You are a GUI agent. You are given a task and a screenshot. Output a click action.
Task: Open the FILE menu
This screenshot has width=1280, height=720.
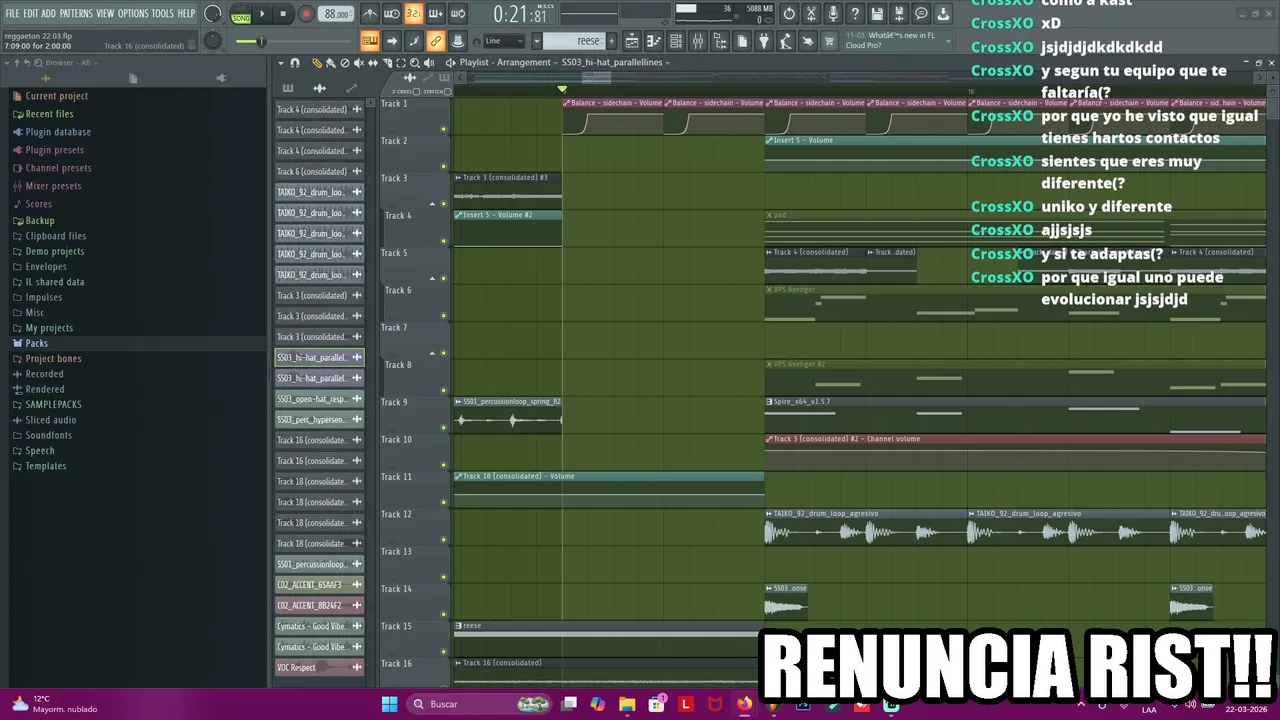point(12,14)
